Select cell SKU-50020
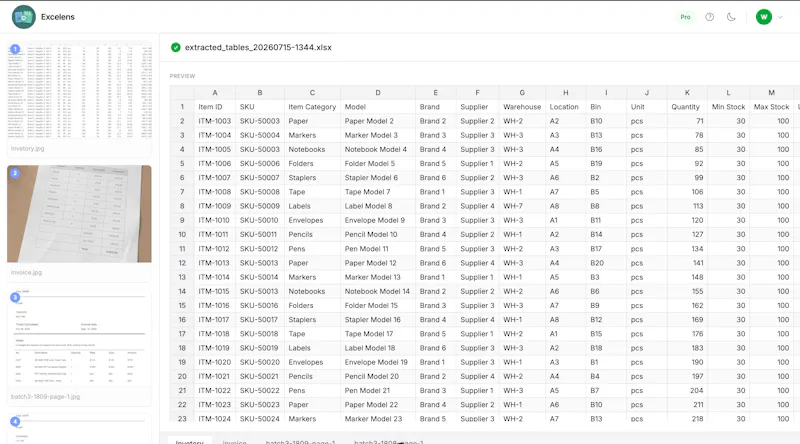Screen dimensions: 800x444 pyautogui.click(x=260, y=362)
